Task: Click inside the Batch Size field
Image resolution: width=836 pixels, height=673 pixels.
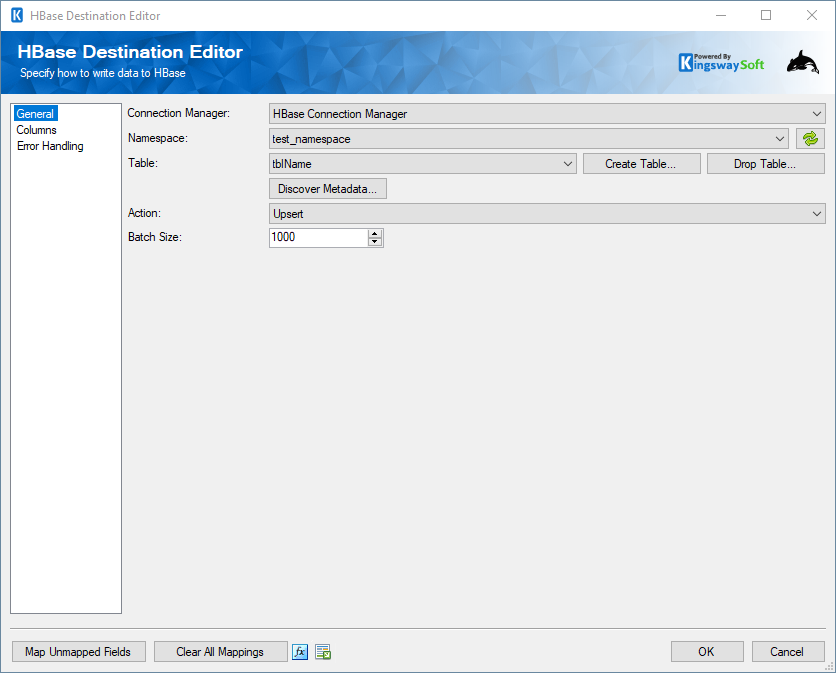Action: (315, 237)
